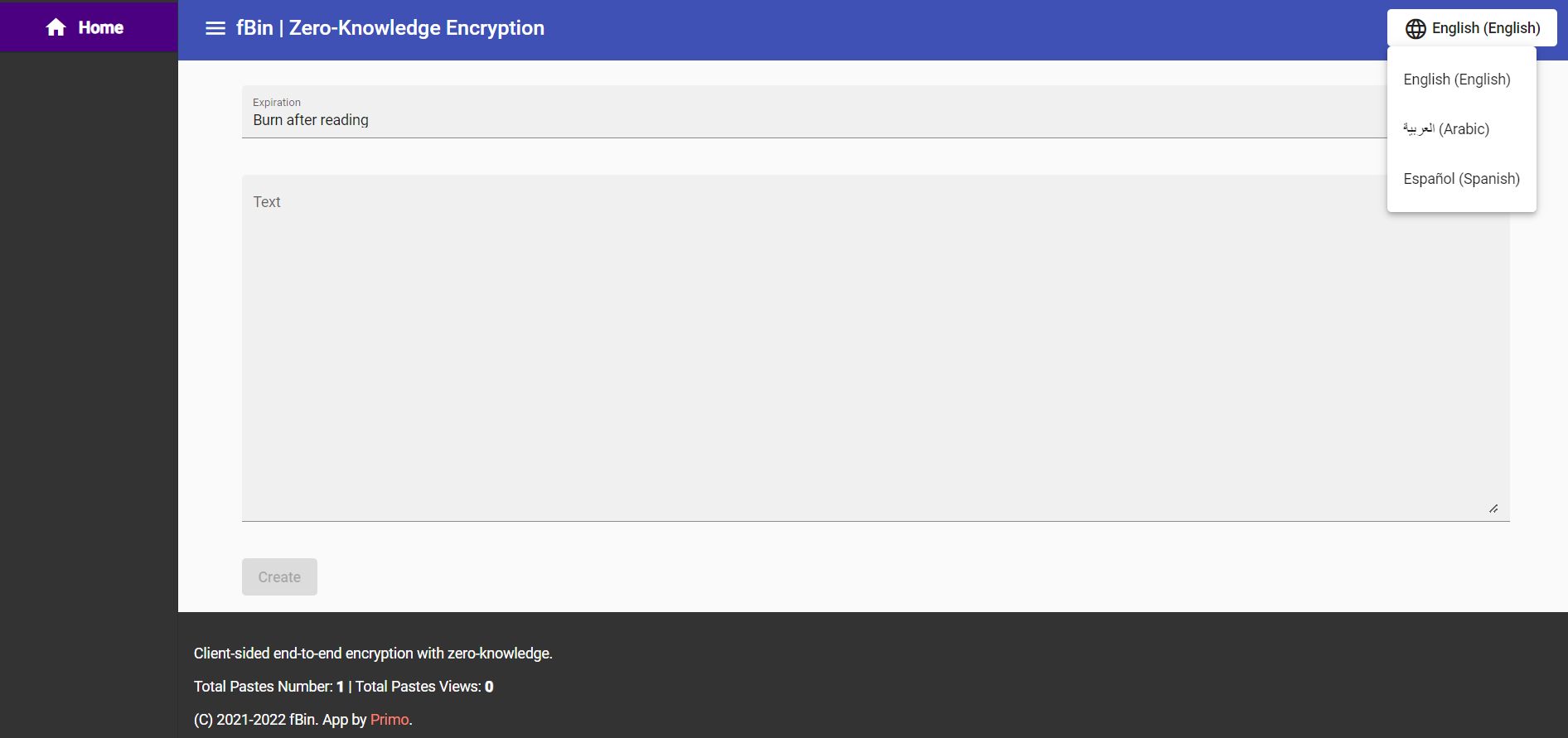Click the Total Pastes Views counter
This screenshot has height=738, width=1568.
pos(424,687)
